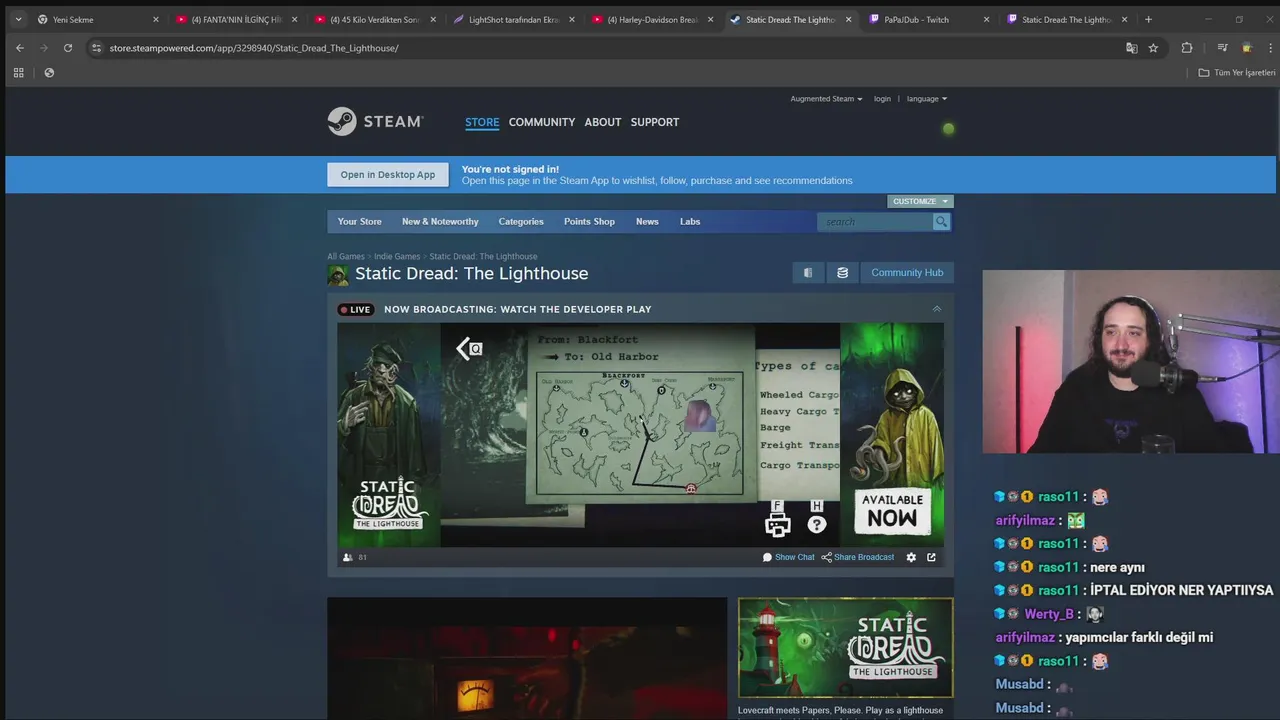Screen dimensions: 1280x720
Task: Click the live broadcast video
Action: tap(640, 434)
